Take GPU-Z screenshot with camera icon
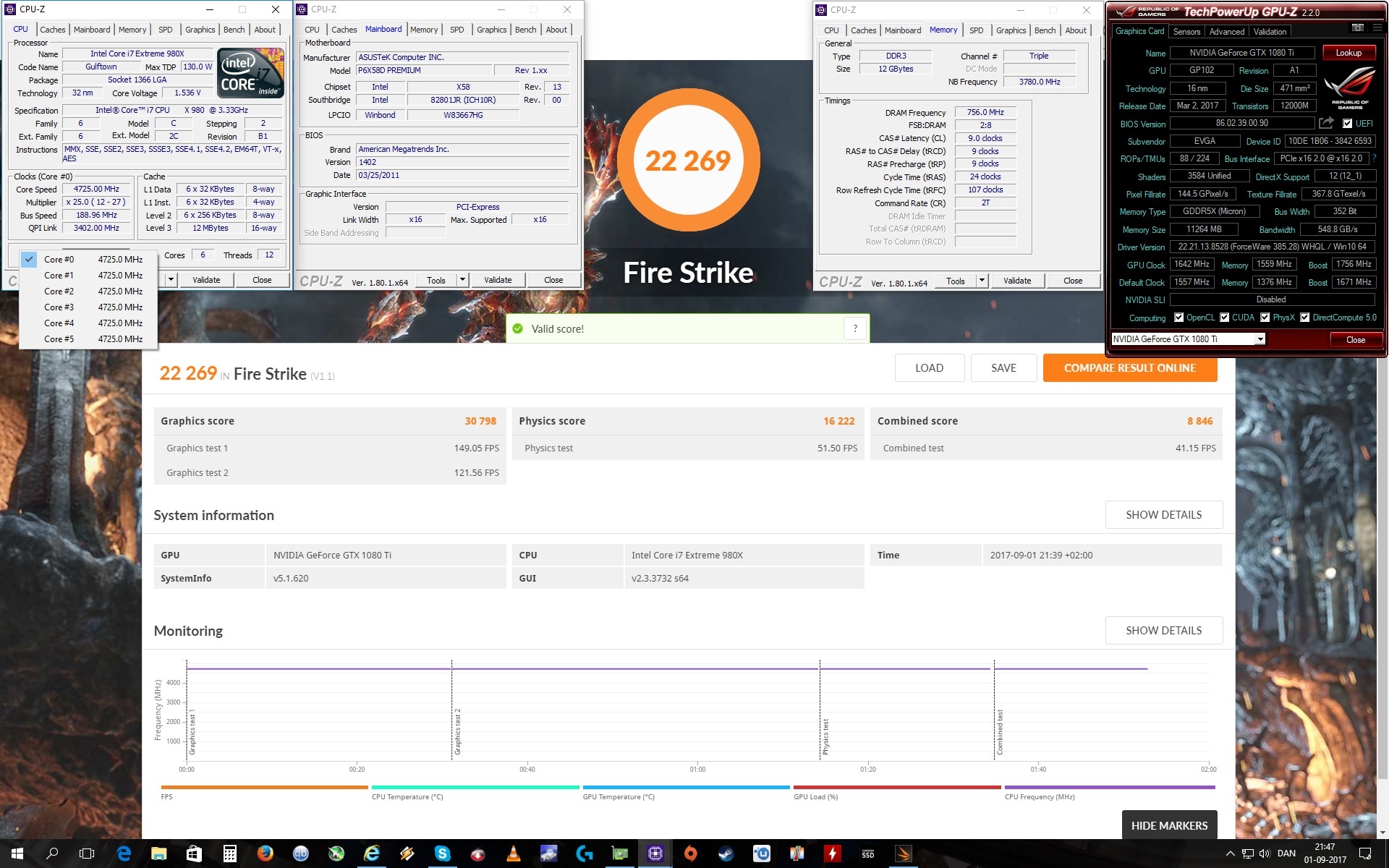1389x868 pixels. pyautogui.click(x=1357, y=27)
